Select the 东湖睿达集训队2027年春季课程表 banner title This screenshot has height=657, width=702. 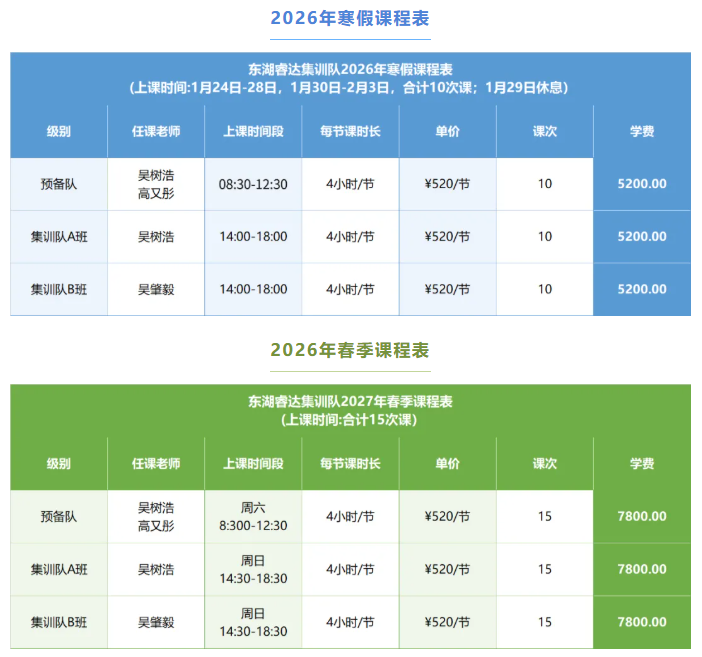[x=350, y=402]
